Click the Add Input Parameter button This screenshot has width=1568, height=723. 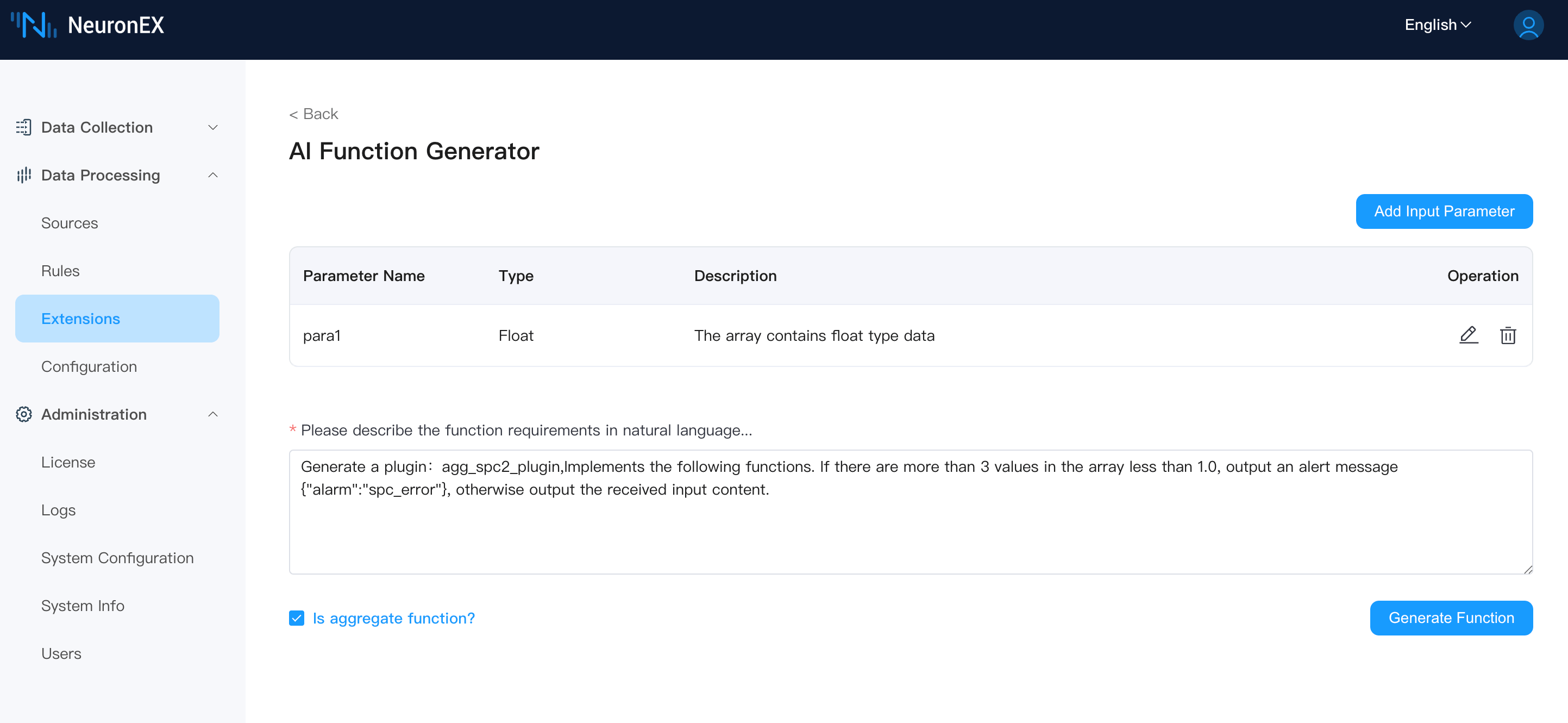(x=1444, y=211)
